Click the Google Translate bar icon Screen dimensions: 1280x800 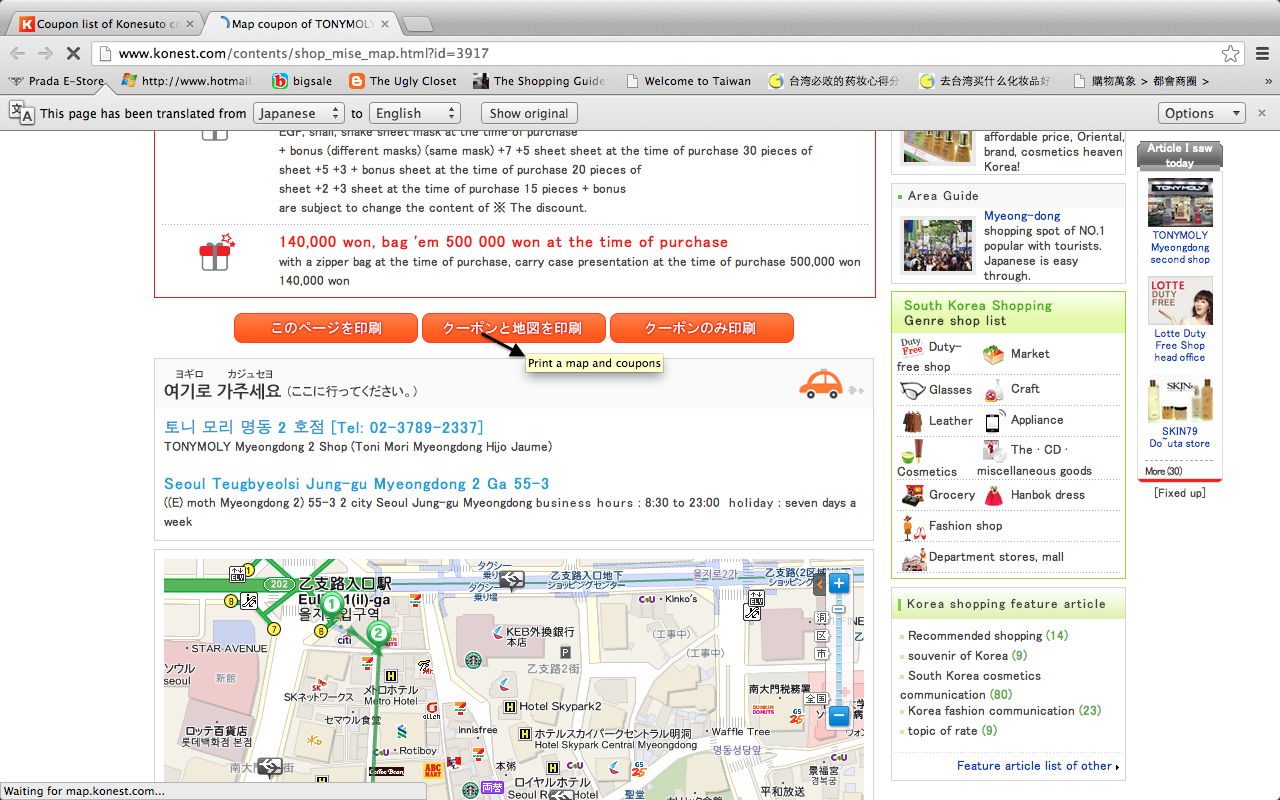[21, 113]
